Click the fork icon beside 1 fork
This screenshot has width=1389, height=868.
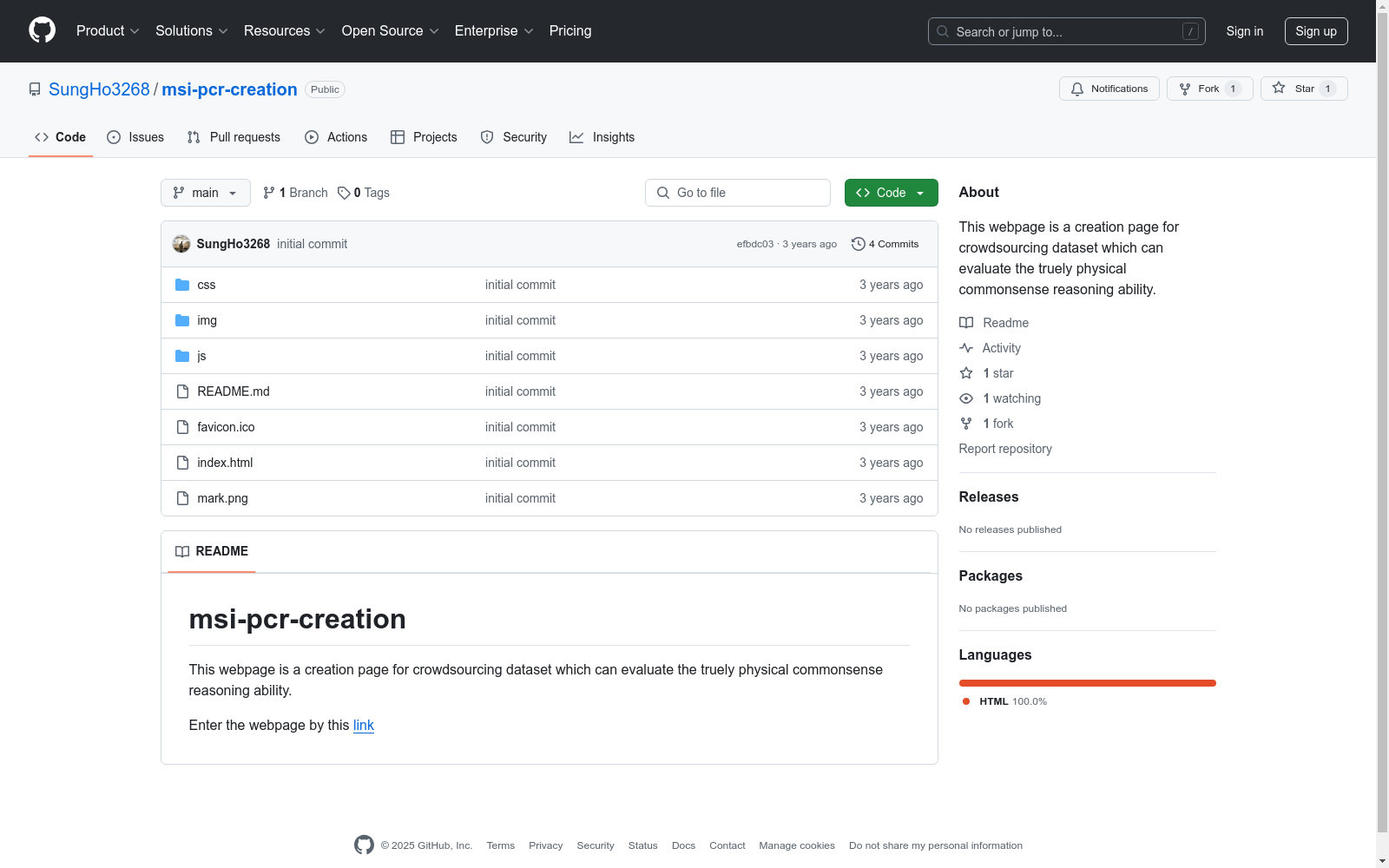pyautogui.click(x=966, y=424)
